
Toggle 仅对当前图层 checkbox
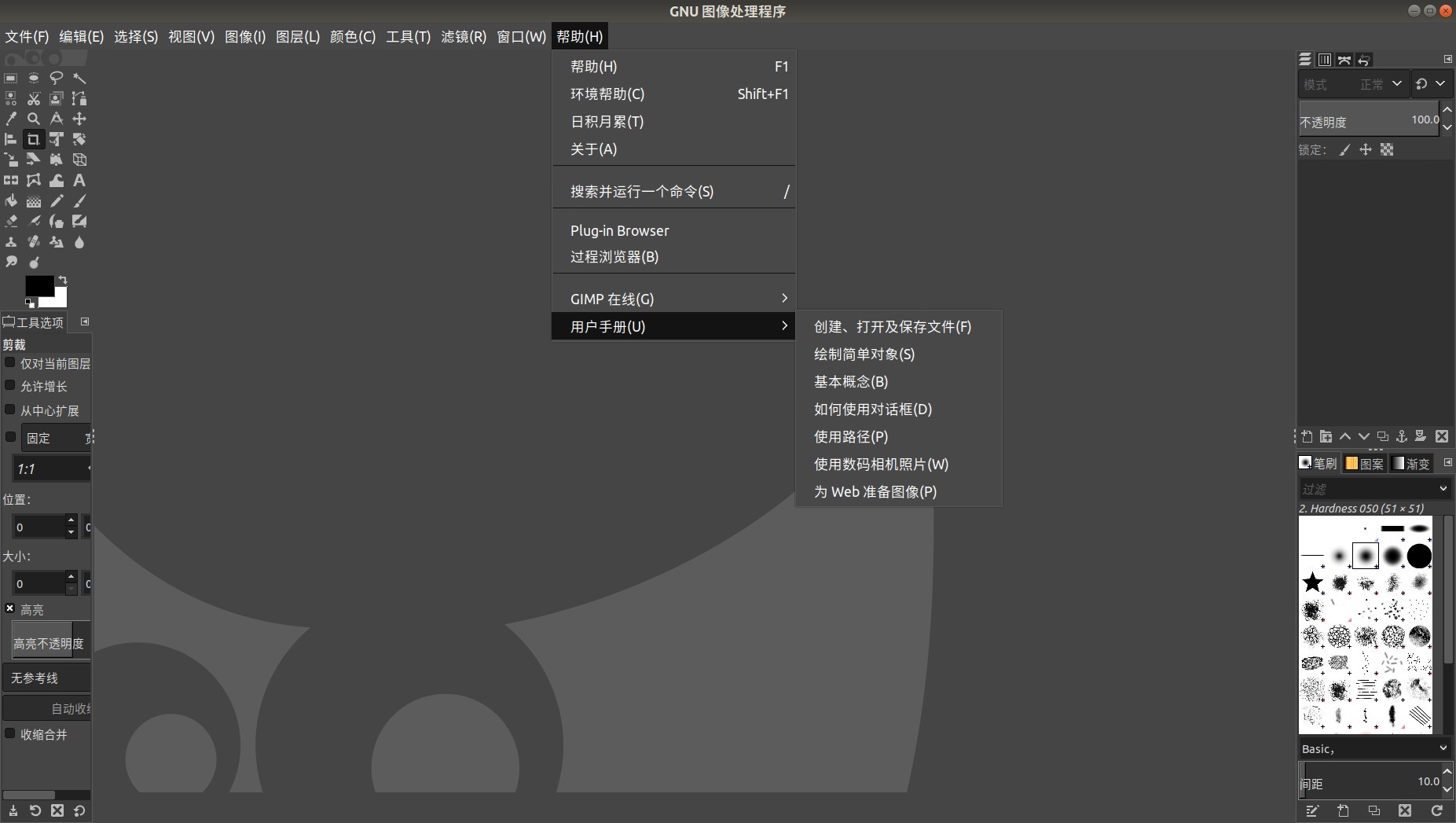pyautogui.click(x=10, y=362)
